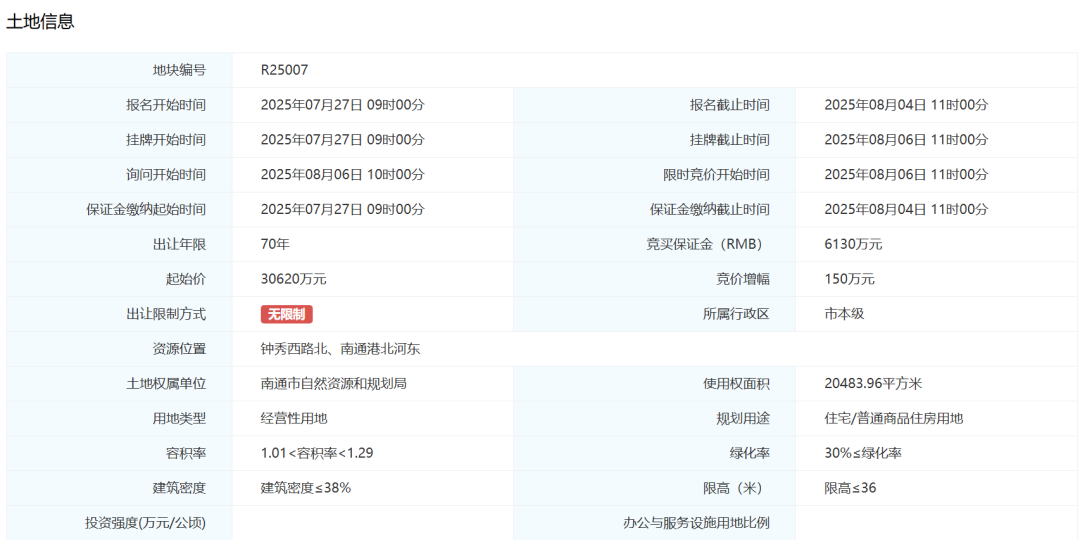
Task: Click the 出让限制方式 label
Action: (x=166, y=314)
